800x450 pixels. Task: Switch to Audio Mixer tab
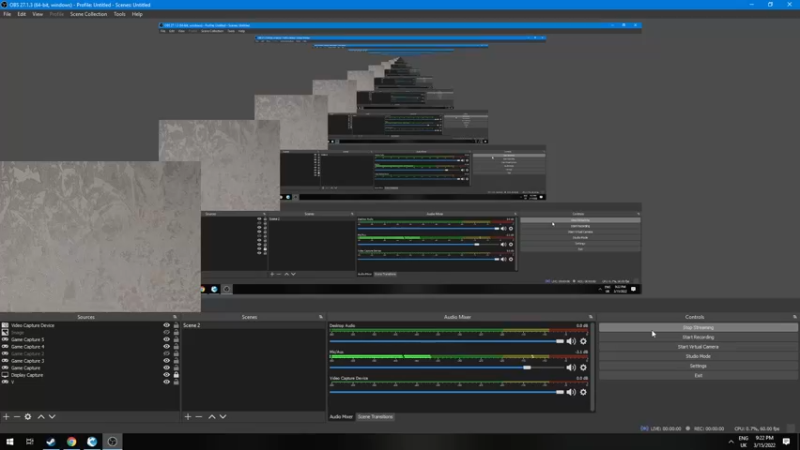(341, 417)
